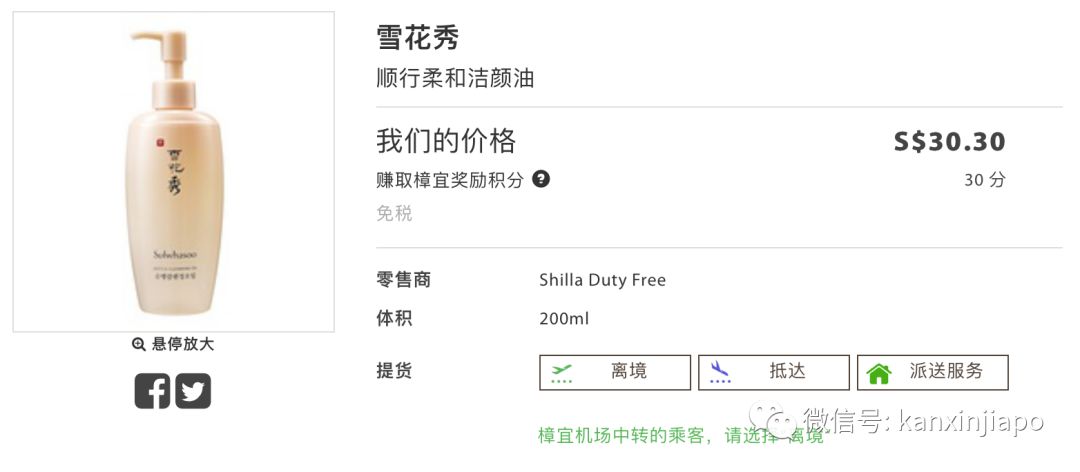Click the question mark help icon
Viewport: 1080px width, 472px height.
[541, 180]
